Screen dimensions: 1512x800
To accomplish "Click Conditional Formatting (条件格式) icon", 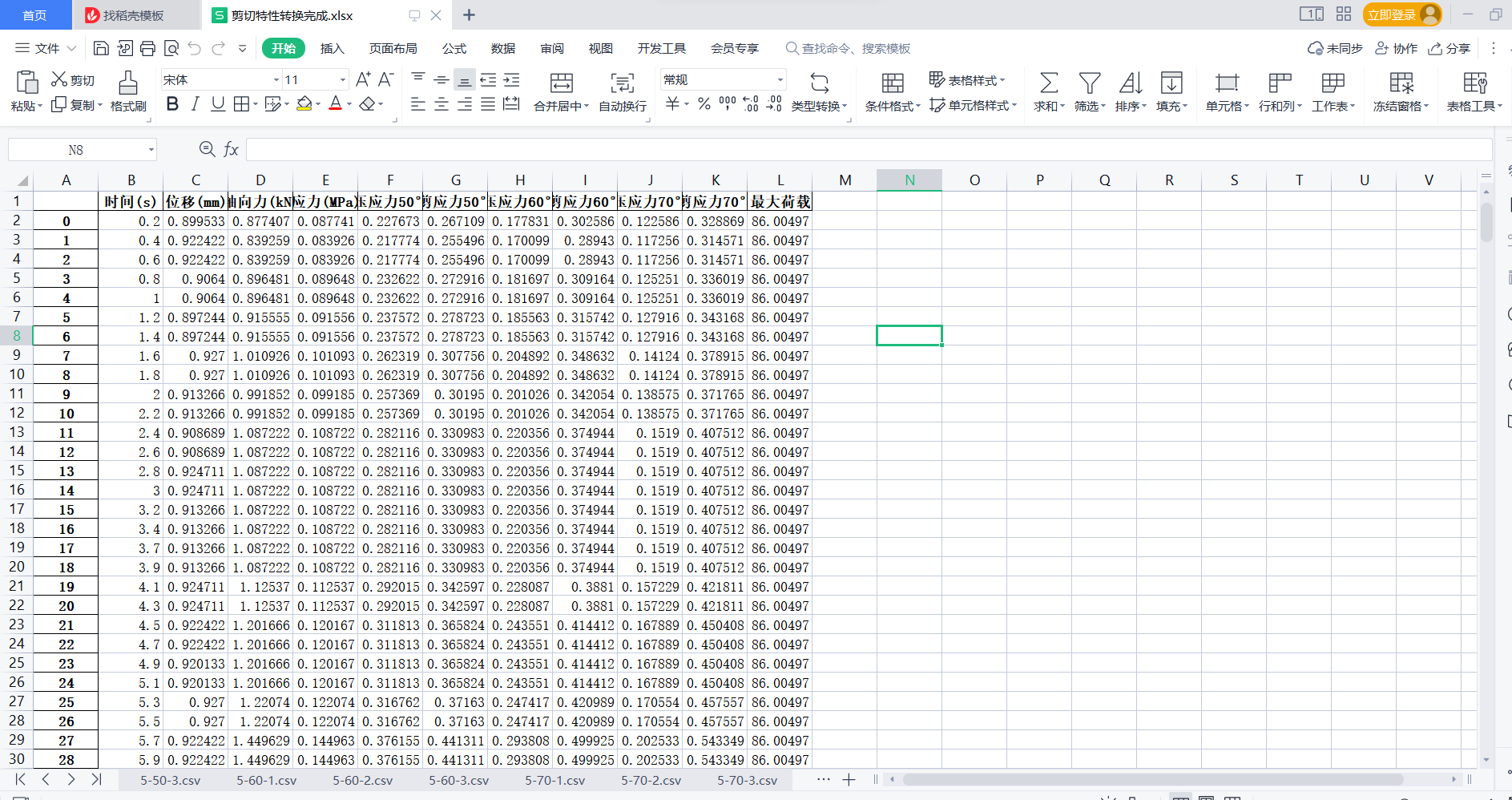I will click(x=893, y=83).
